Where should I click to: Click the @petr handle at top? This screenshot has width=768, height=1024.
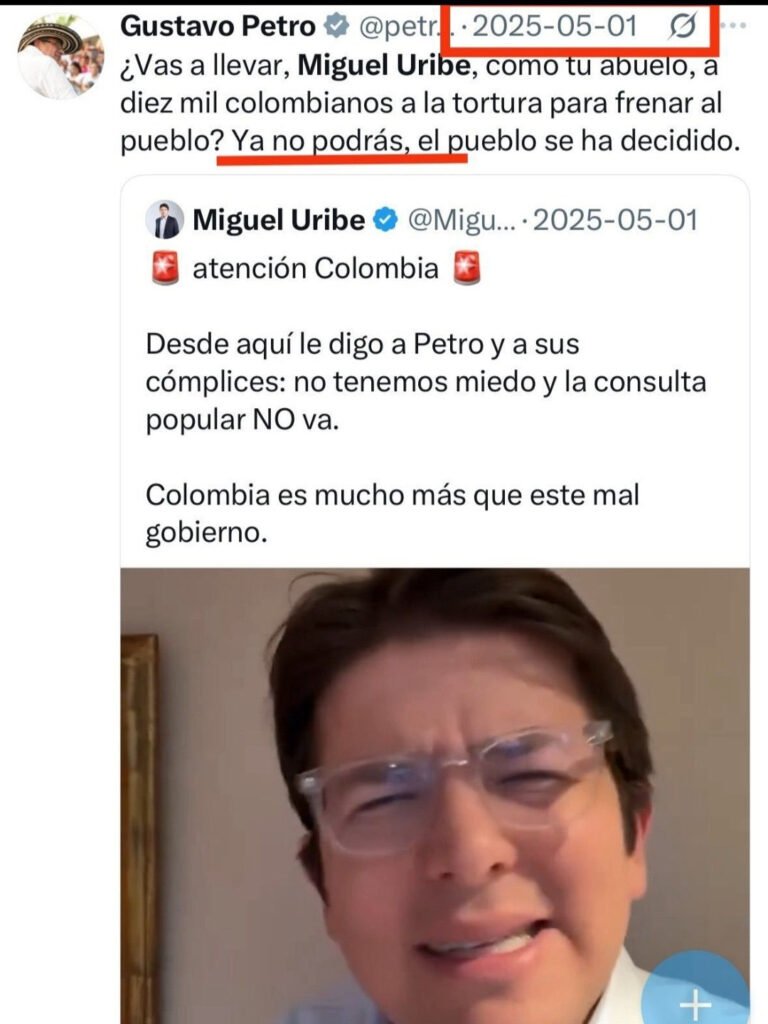click(400, 27)
